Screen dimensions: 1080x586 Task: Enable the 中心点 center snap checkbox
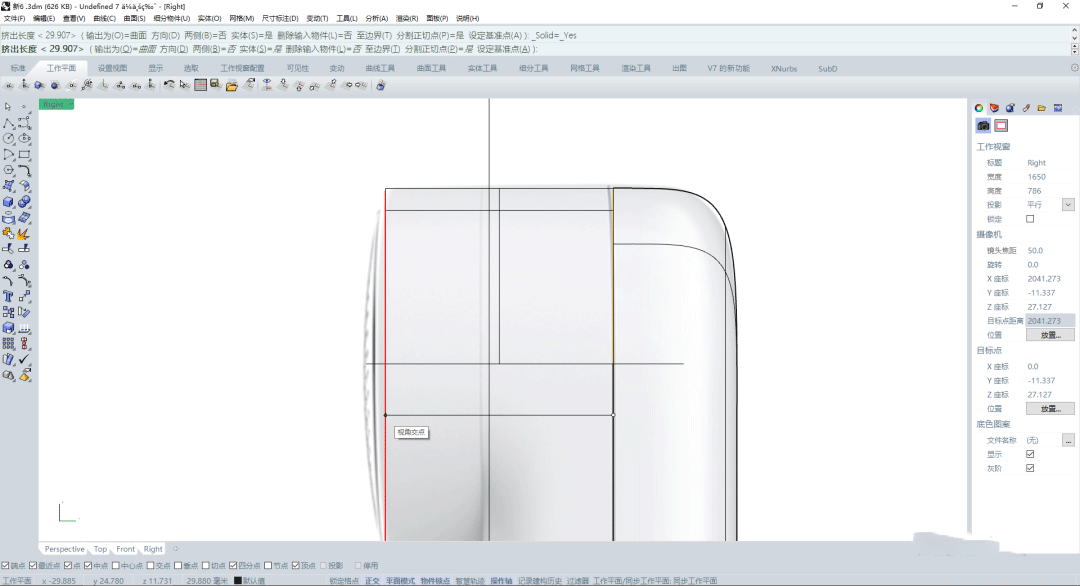coord(114,565)
